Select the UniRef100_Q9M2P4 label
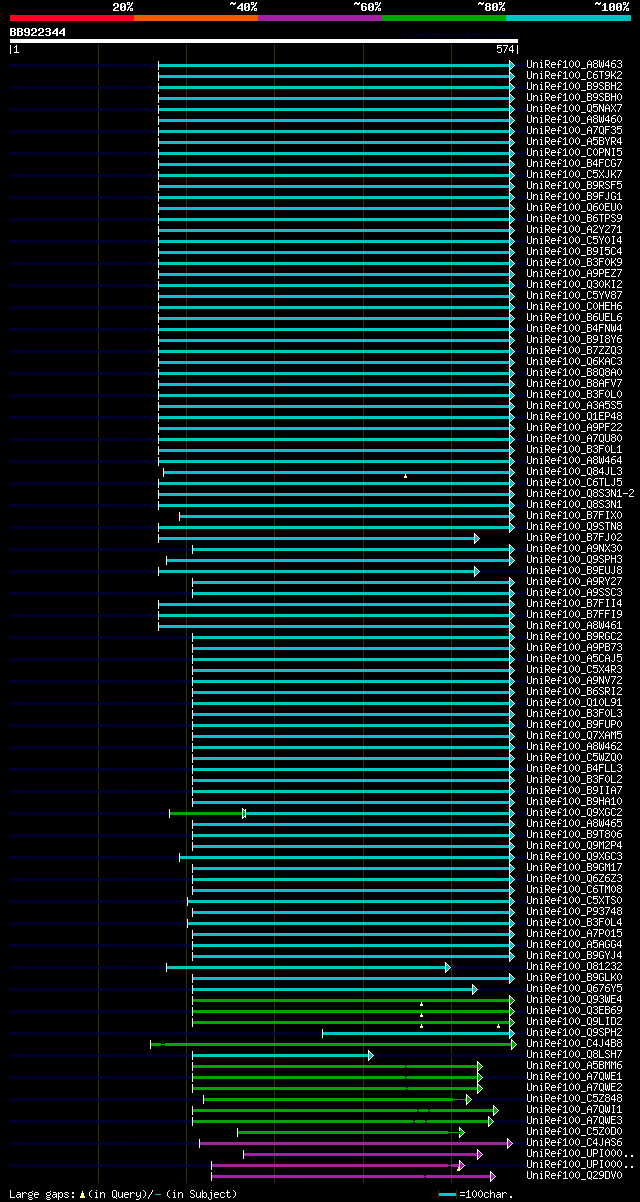Image resolution: width=640 pixels, height=1202 pixels. click(574, 845)
